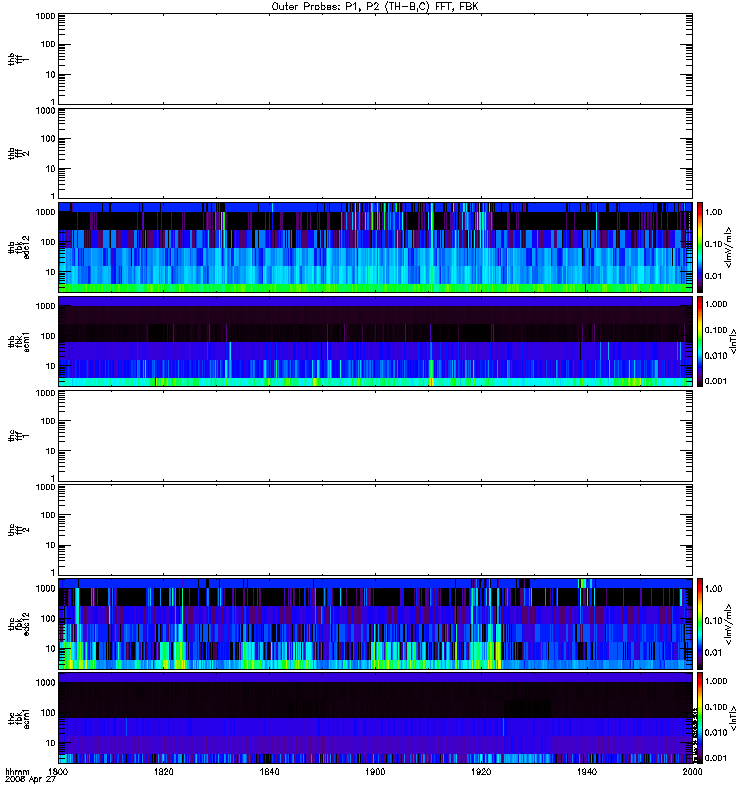Click the '<|nT|>' unit label of thb scm1

tap(733, 342)
